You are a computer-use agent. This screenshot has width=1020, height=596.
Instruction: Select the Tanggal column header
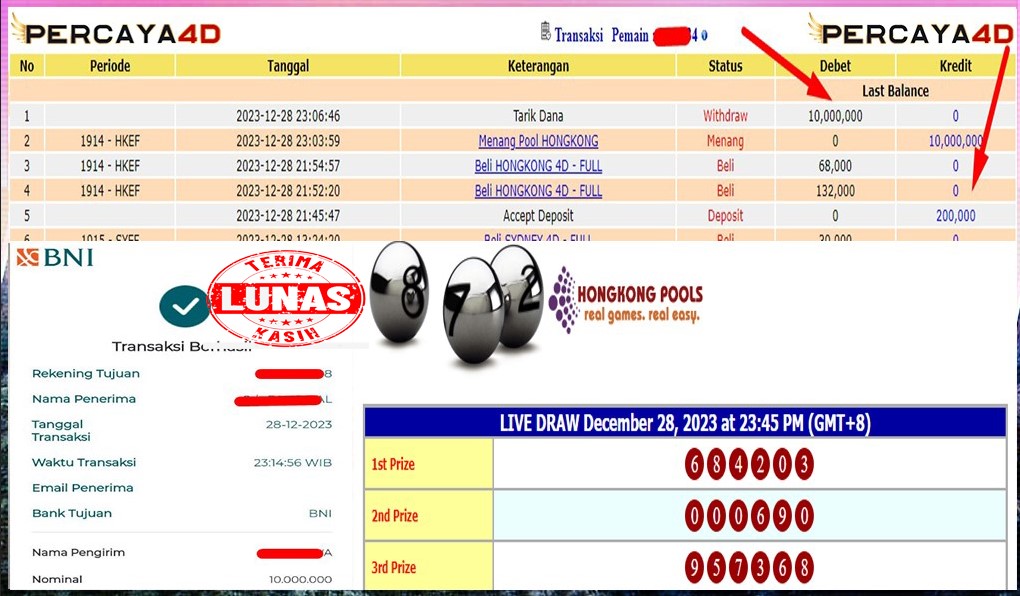coord(288,66)
